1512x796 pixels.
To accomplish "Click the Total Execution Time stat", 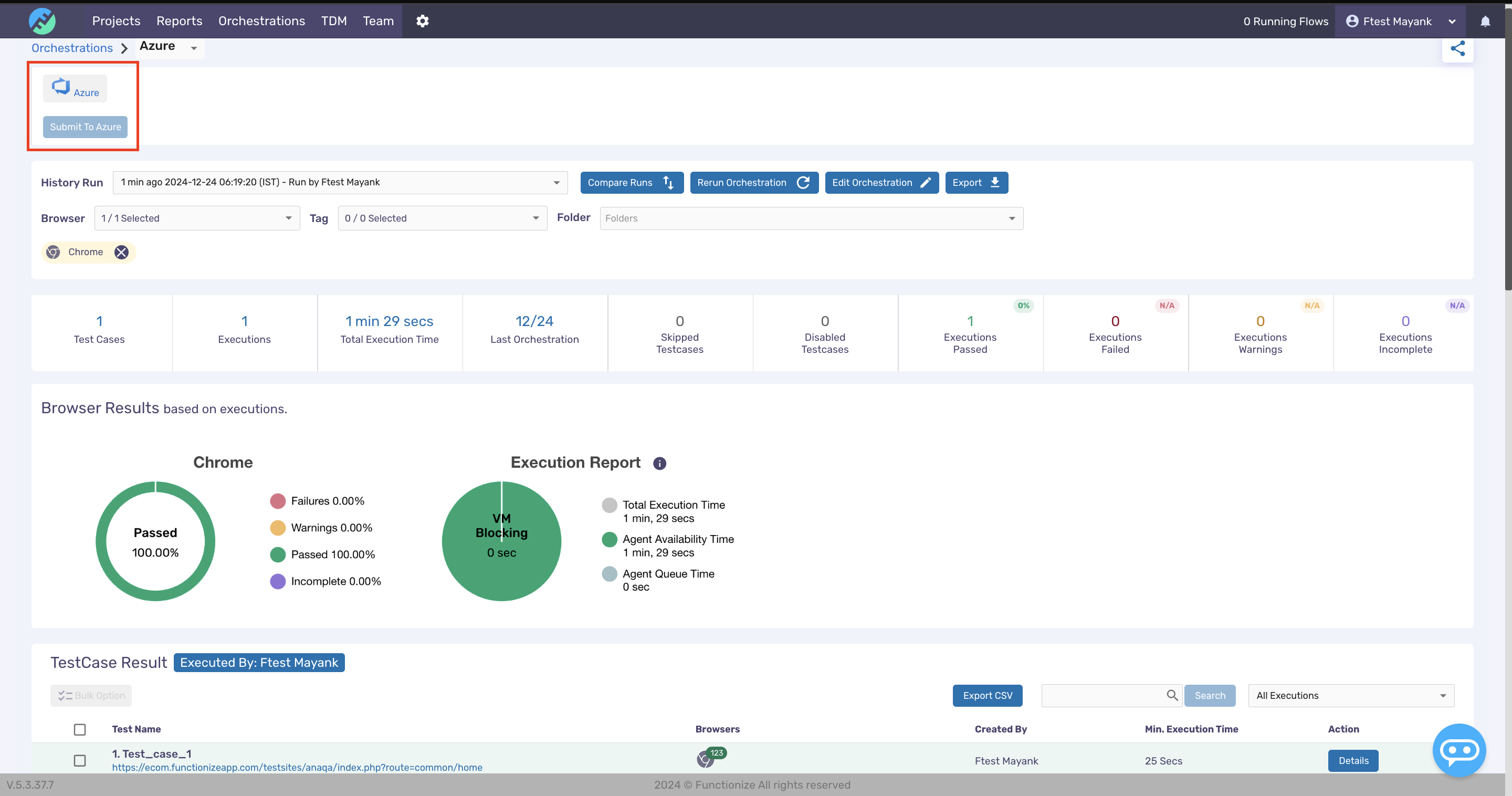I will pyautogui.click(x=390, y=333).
